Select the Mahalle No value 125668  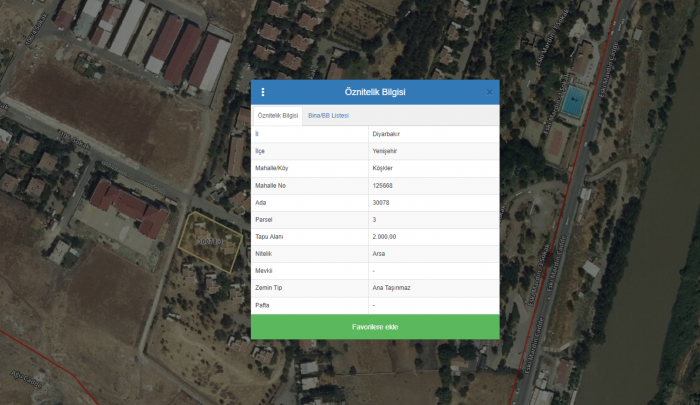point(382,185)
